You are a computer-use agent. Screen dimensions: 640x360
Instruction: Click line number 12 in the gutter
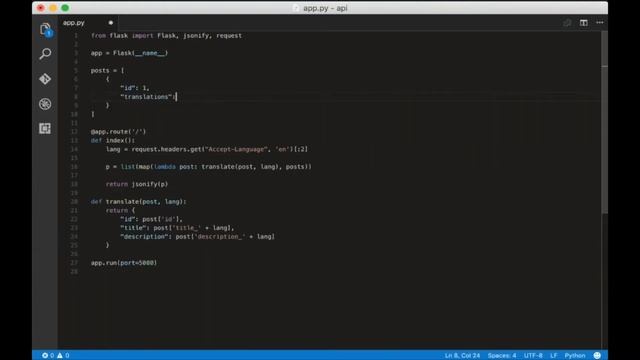point(74,132)
